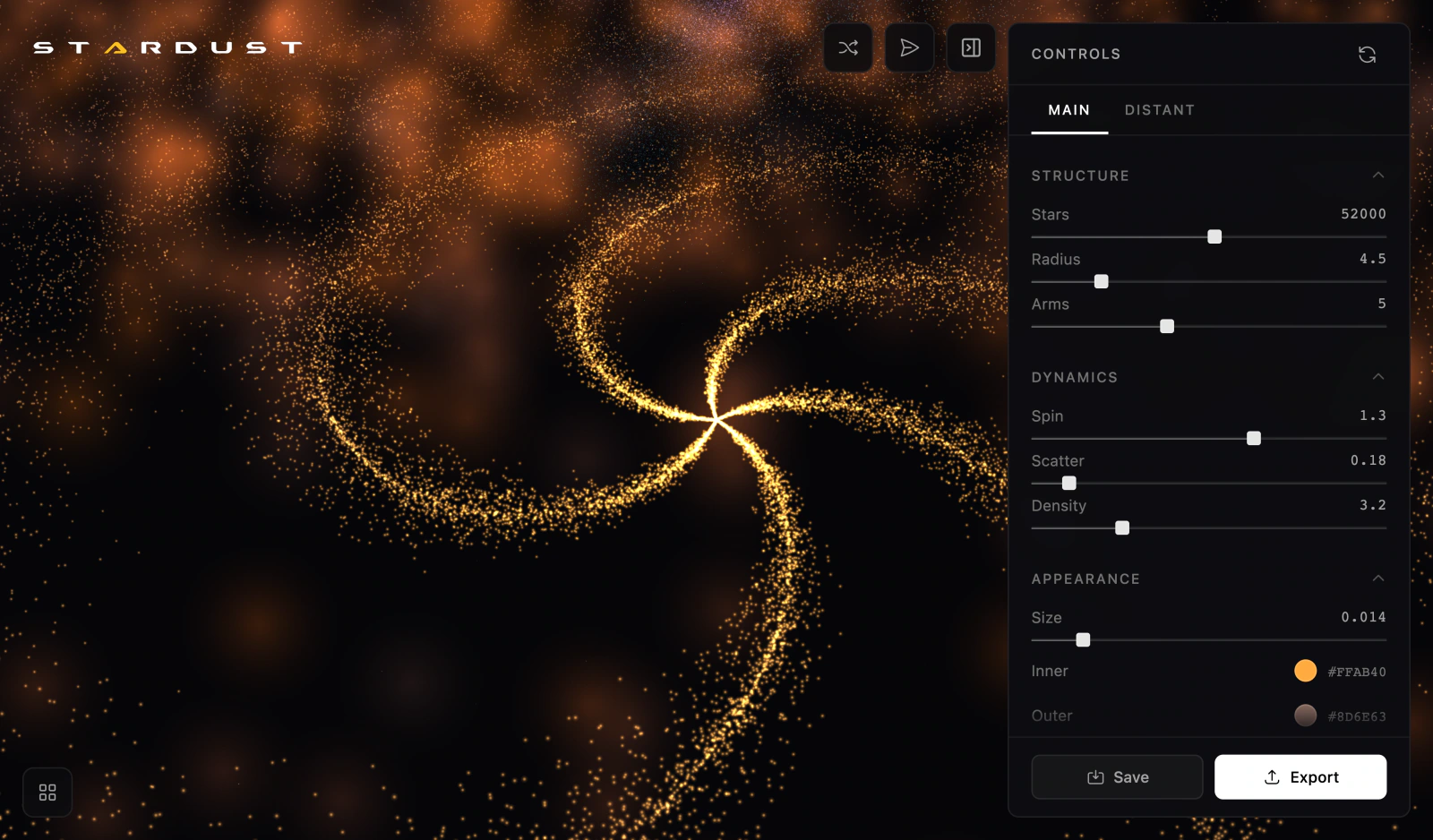Click the Spin slider handle
Screen dimensions: 1433x840
click(x=1254, y=438)
